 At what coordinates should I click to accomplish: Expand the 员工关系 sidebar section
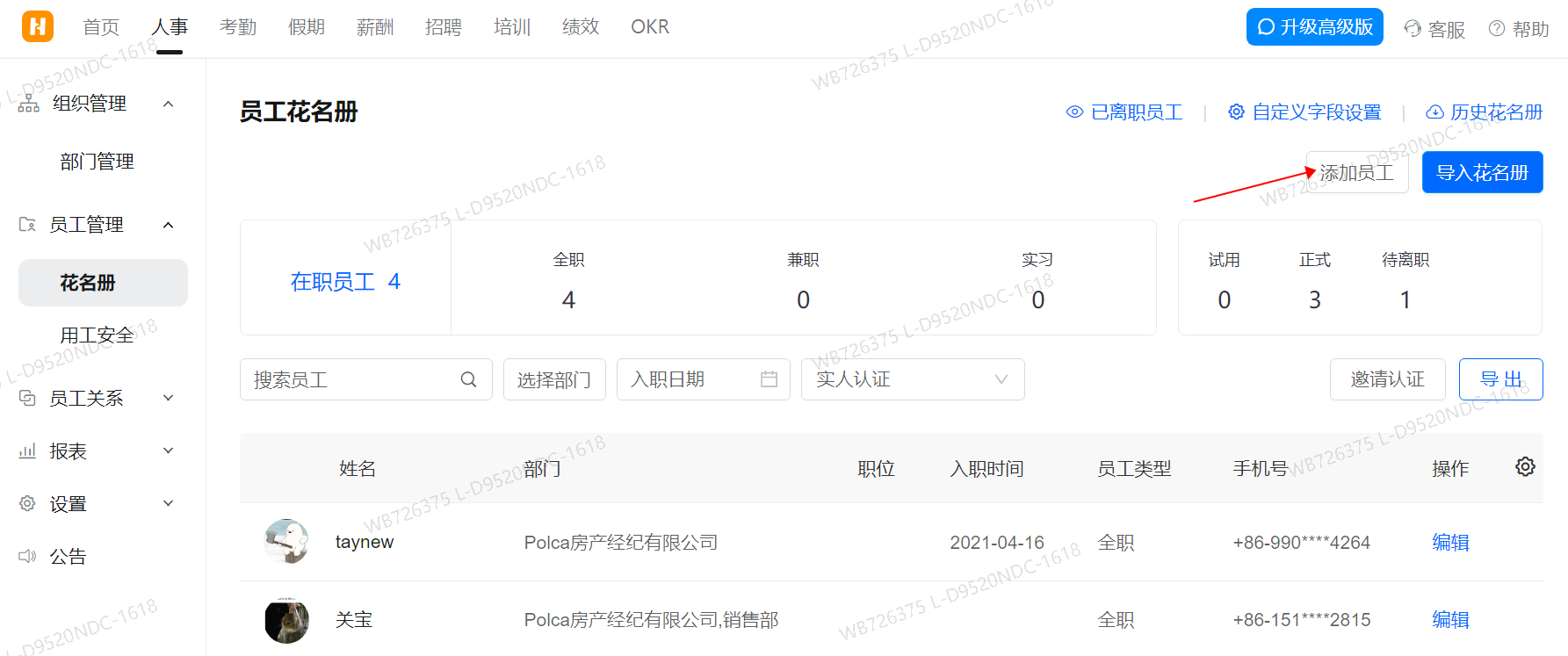pos(169,398)
